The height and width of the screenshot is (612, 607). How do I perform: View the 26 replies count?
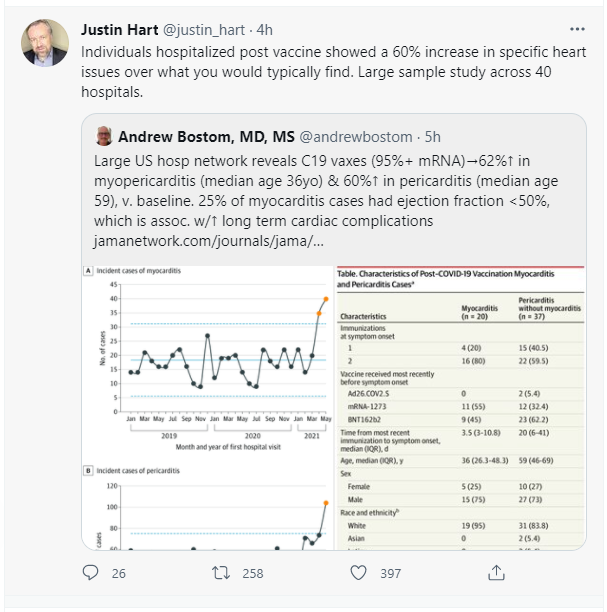(x=119, y=573)
